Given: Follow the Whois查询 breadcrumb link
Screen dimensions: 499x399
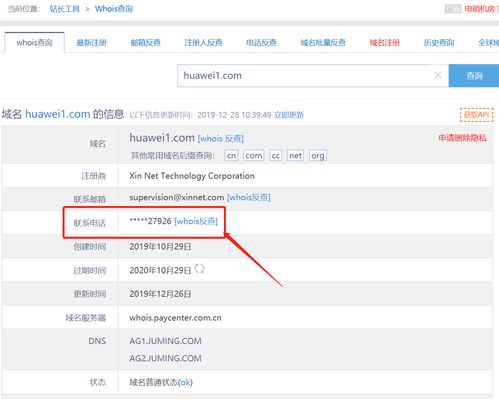Looking at the screenshot, I should pyautogui.click(x=114, y=9).
